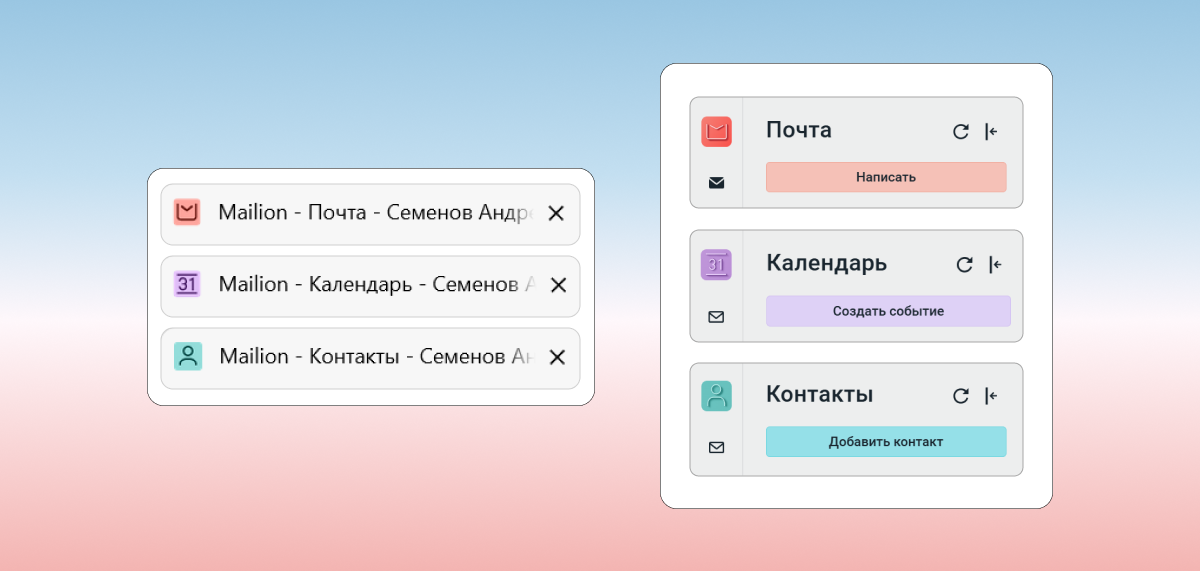Refresh the Календарь panel
Image resolution: width=1200 pixels, height=571 pixels.
click(964, 265)
